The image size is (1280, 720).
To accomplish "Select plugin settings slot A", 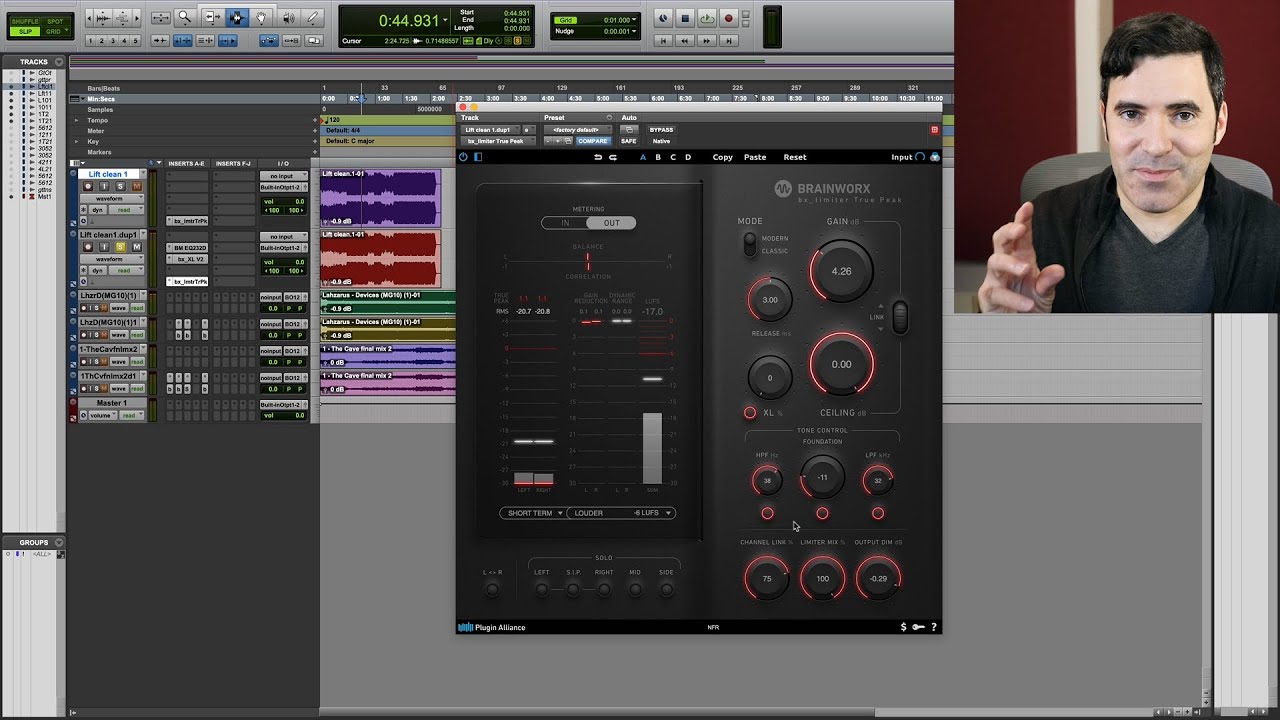I will [643, 157].
